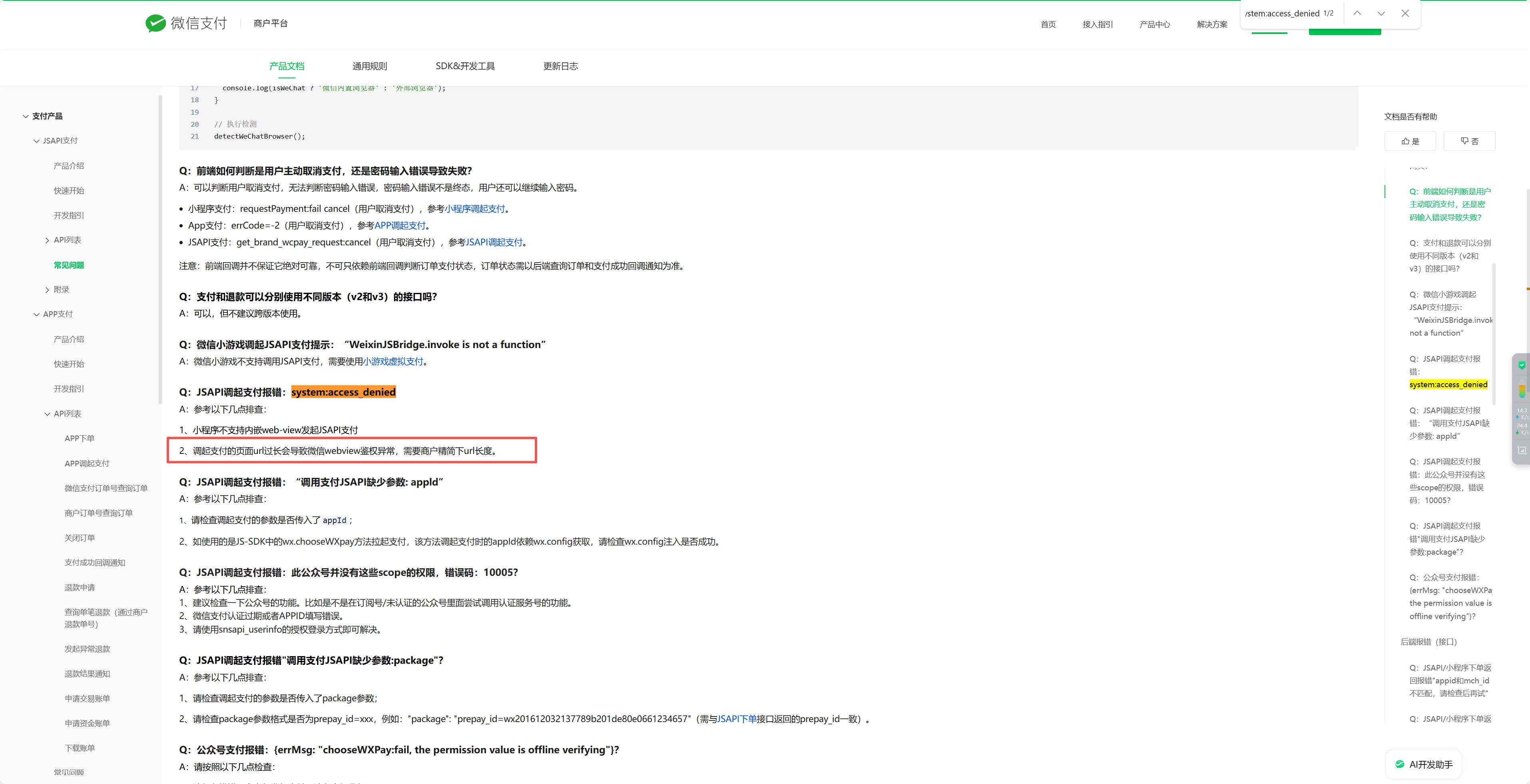Close the find-in-page bar
The image size is (1530, 784).
[1405, 13]
